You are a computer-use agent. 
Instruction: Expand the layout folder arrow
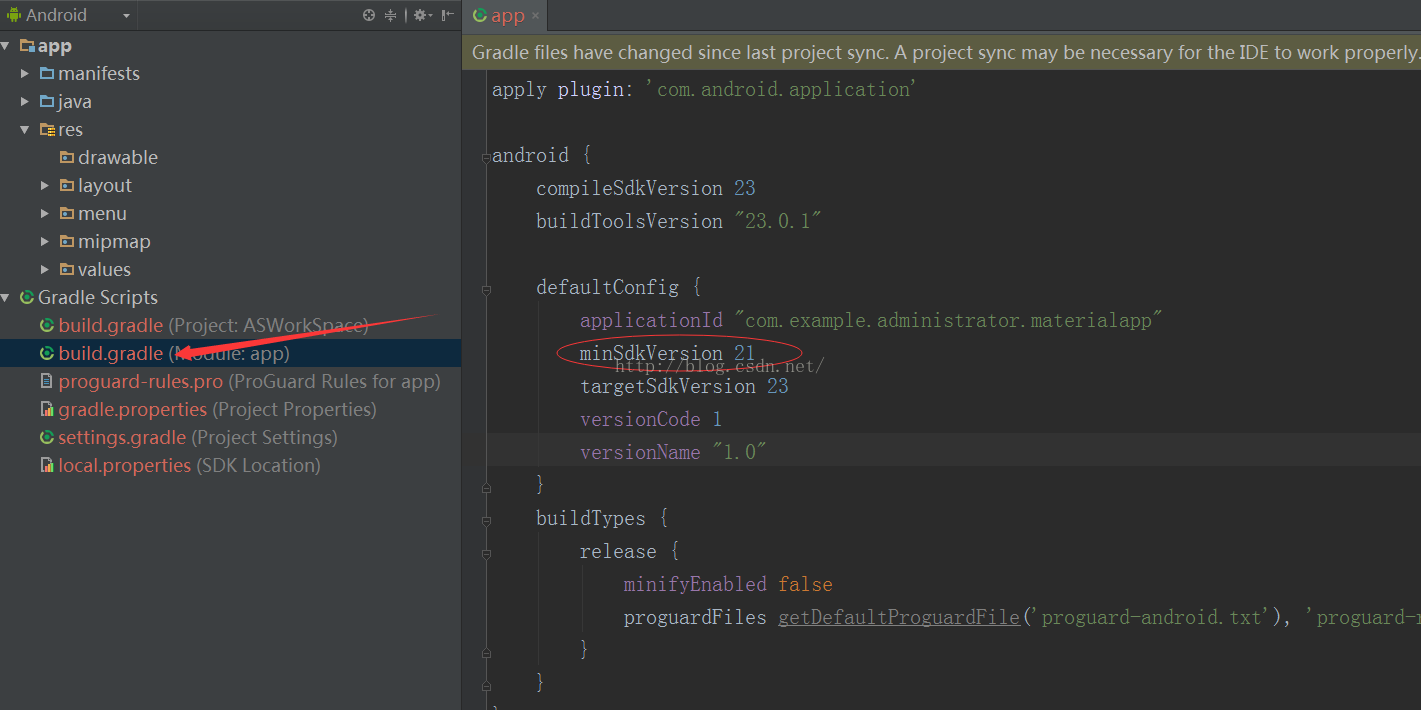click(x=45, y=186)
